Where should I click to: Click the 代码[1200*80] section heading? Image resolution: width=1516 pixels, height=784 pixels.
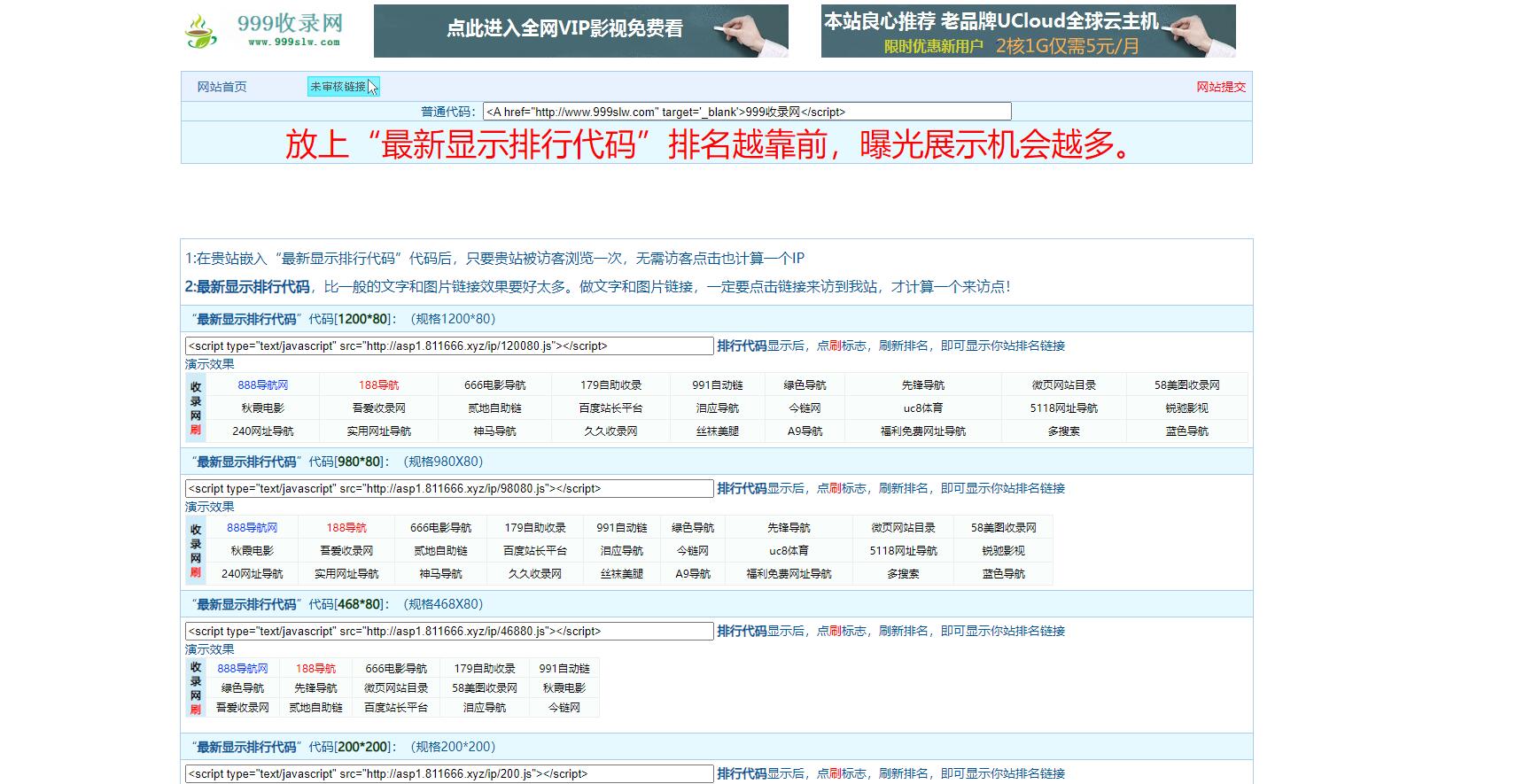pyautogui.click(x=343, y=319)
